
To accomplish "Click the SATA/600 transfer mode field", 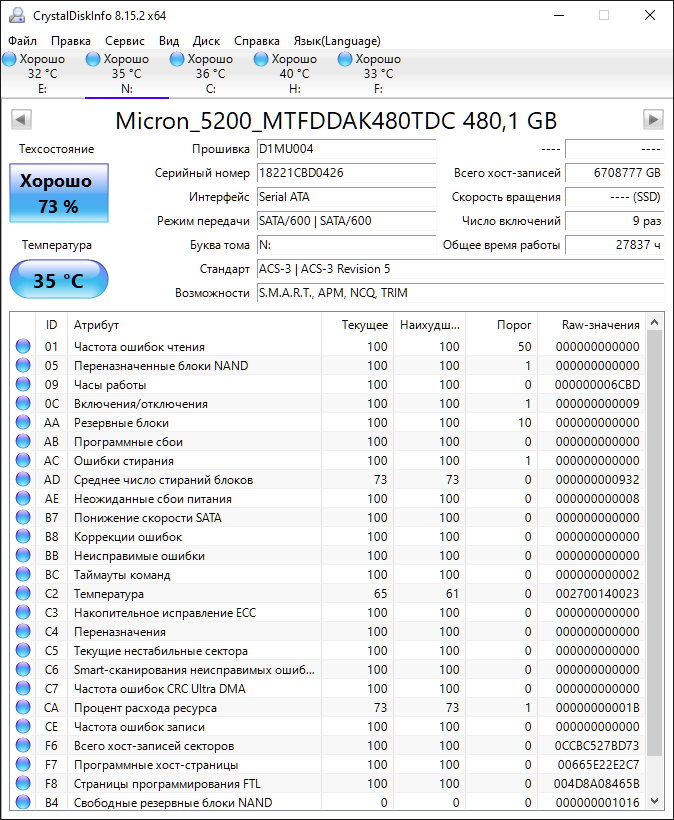I will click(x=346, y=221).
